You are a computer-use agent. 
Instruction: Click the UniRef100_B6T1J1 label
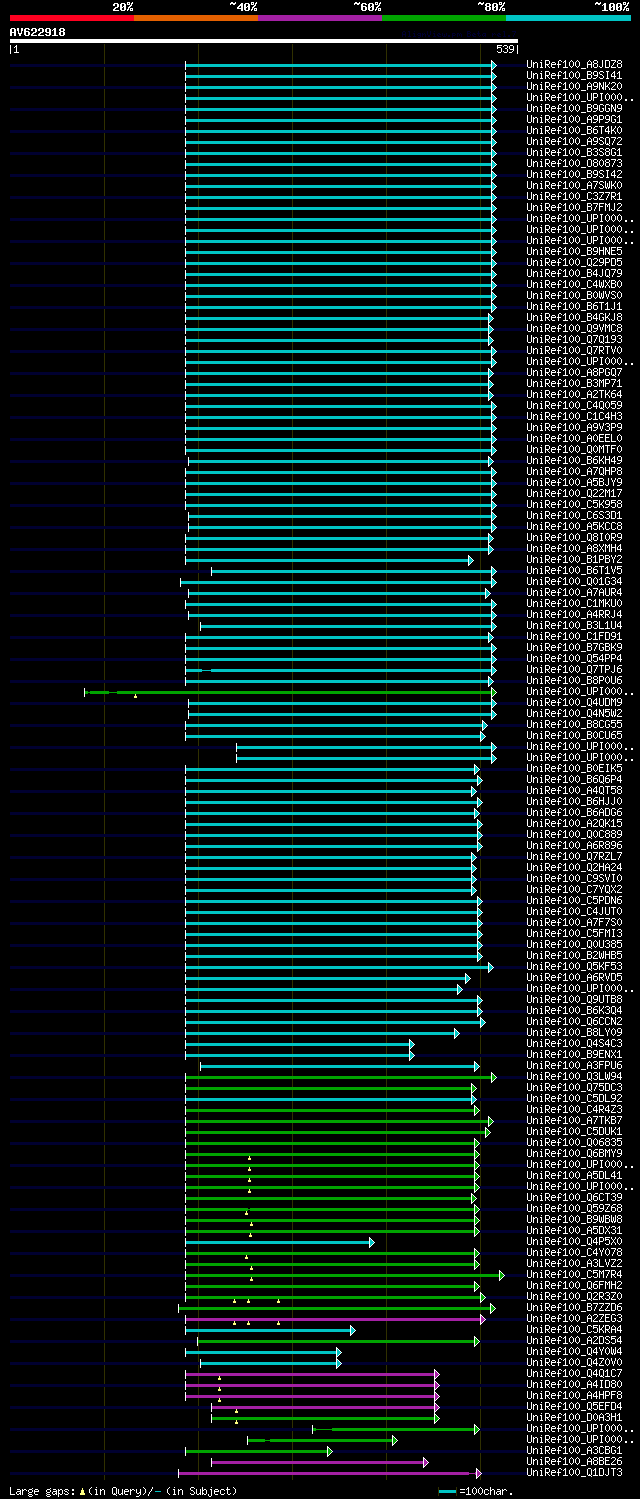click(x=576, y=306)
